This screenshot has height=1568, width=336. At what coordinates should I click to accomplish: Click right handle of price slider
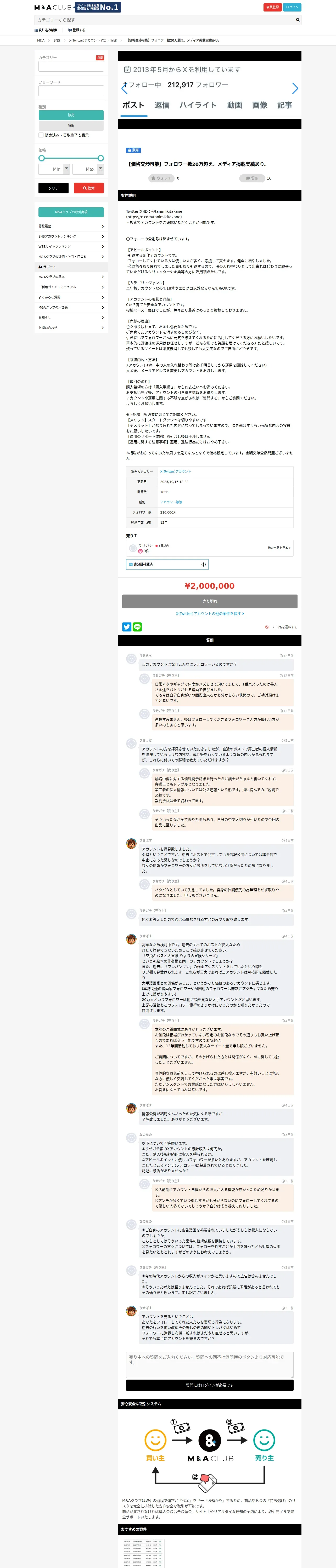pyautogui.click(x=101, y=158)
